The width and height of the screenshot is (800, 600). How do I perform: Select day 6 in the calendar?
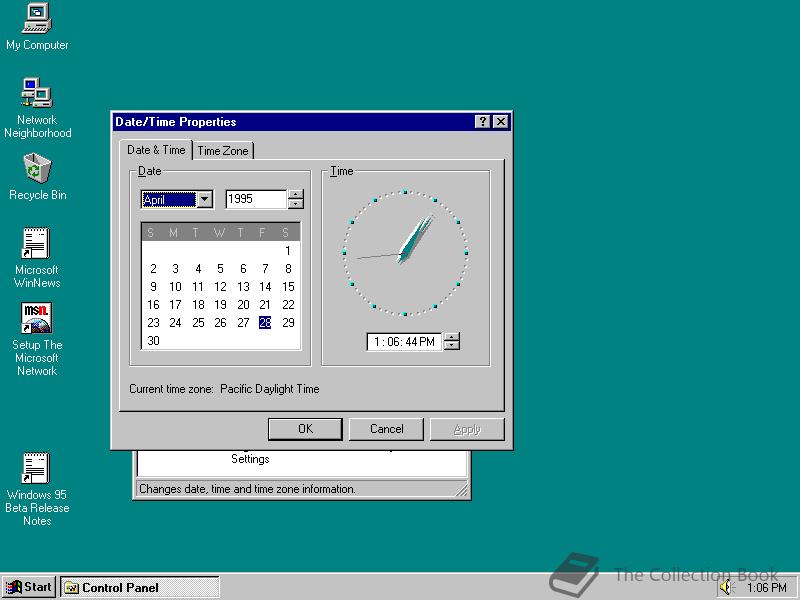[x=243, y=269]
